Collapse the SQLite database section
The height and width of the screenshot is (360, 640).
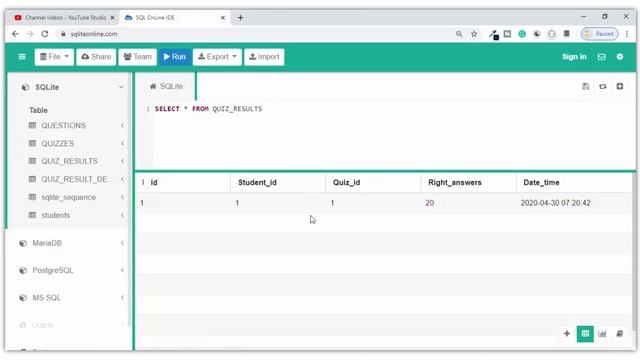pyautogui.click(x=121, y=87)
